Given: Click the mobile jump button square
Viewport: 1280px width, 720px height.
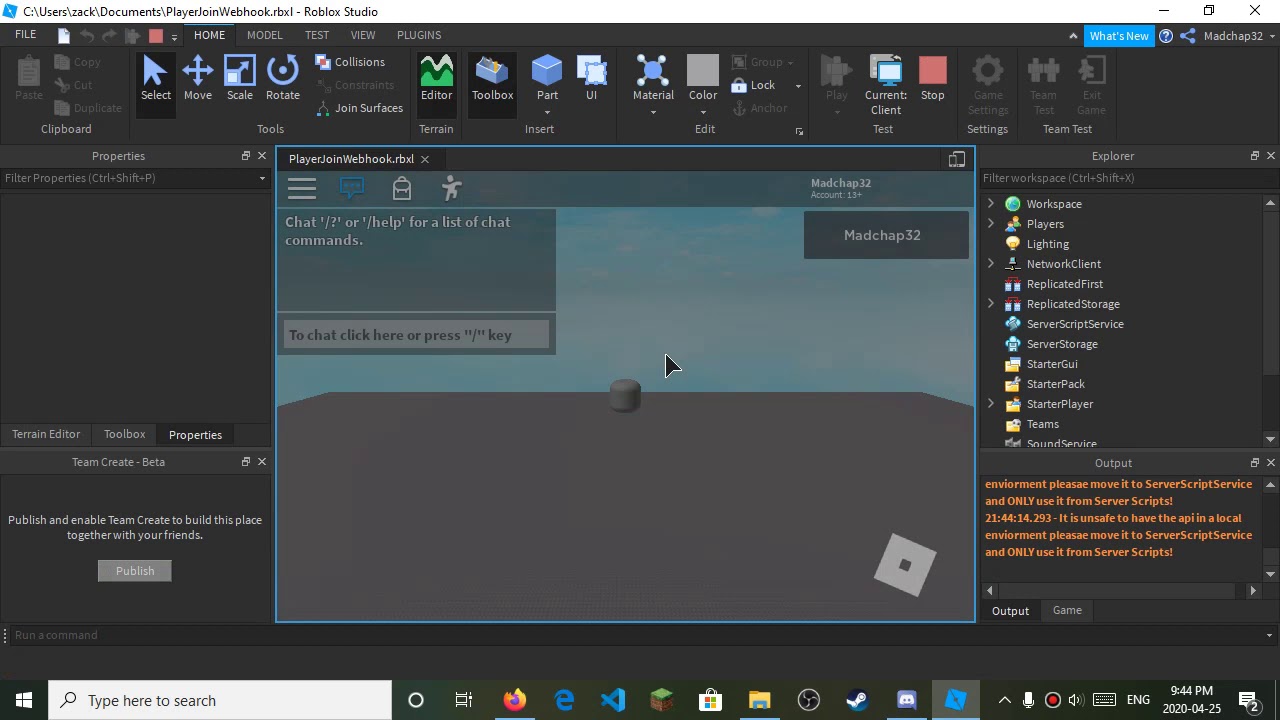Looking at the screenshot, I should [x=905, y=565].
